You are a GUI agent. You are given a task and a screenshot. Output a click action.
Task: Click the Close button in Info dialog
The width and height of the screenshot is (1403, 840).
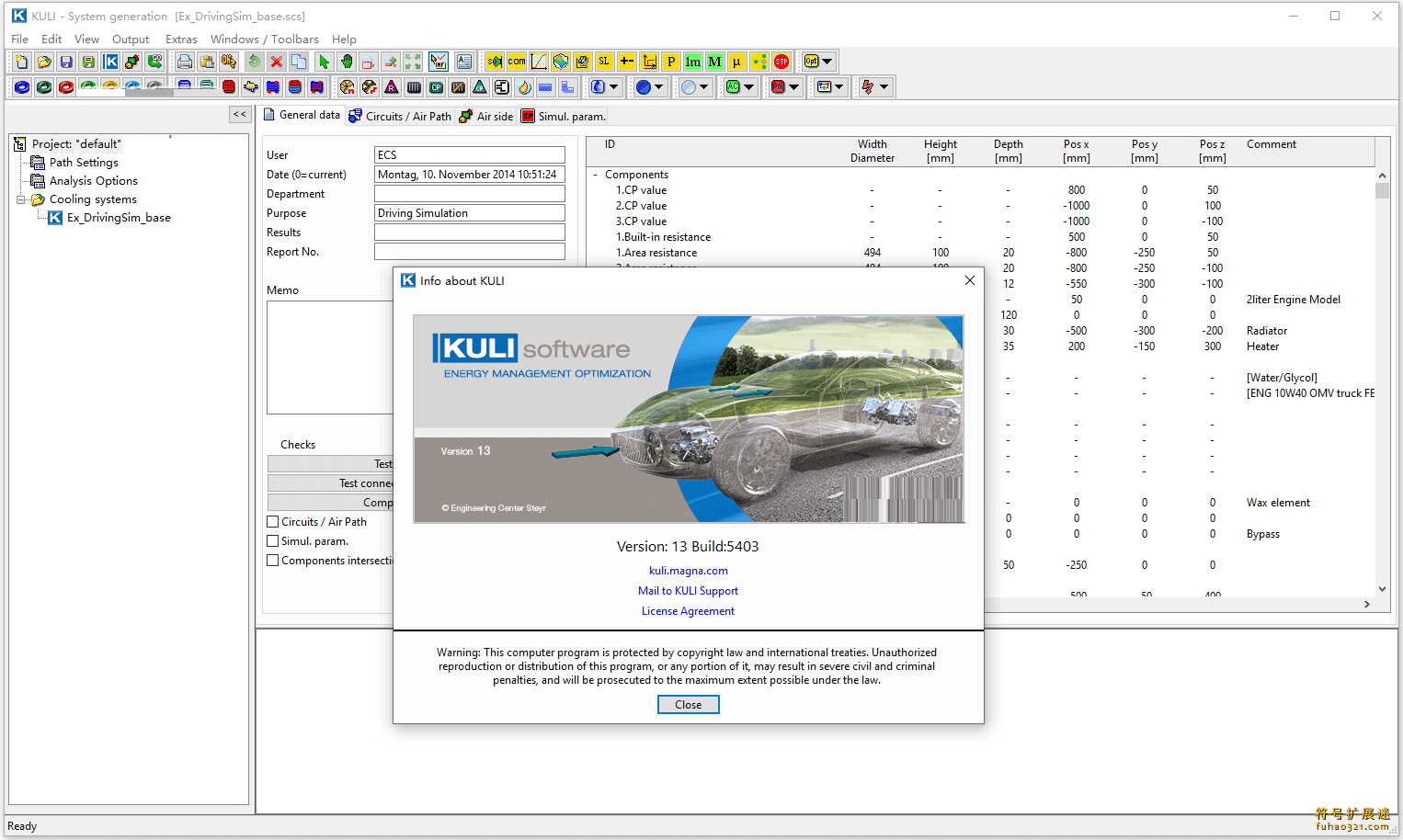pyautogui.click(x=689, y=705)
